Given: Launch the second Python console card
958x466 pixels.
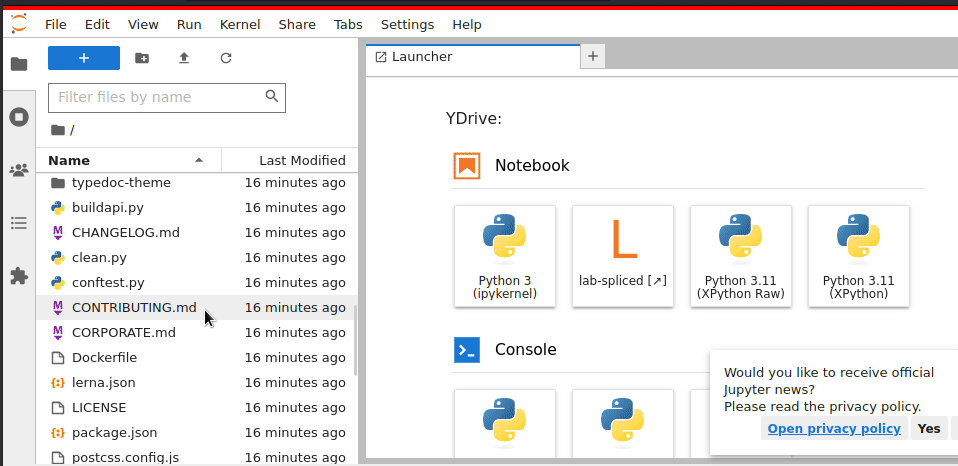Looking at the screenshot, I should coord(623,424).
